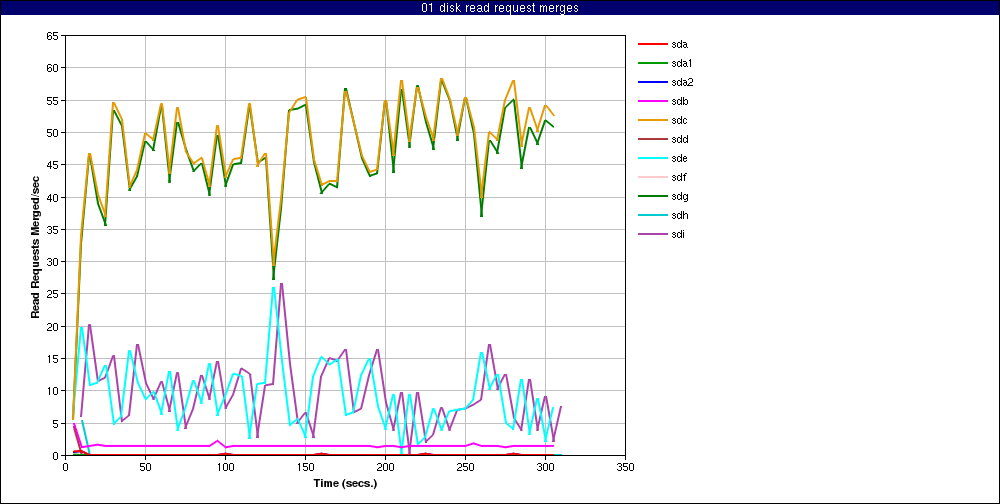Image resolution: width=1000 pixels, height=504 pixels.
Task: Click the magenta line swatch beside sdb
Action: 651,101
